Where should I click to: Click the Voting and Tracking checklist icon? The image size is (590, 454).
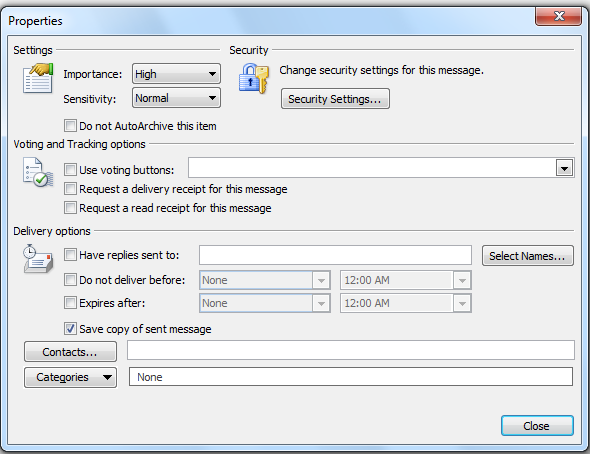coord(38,172)
